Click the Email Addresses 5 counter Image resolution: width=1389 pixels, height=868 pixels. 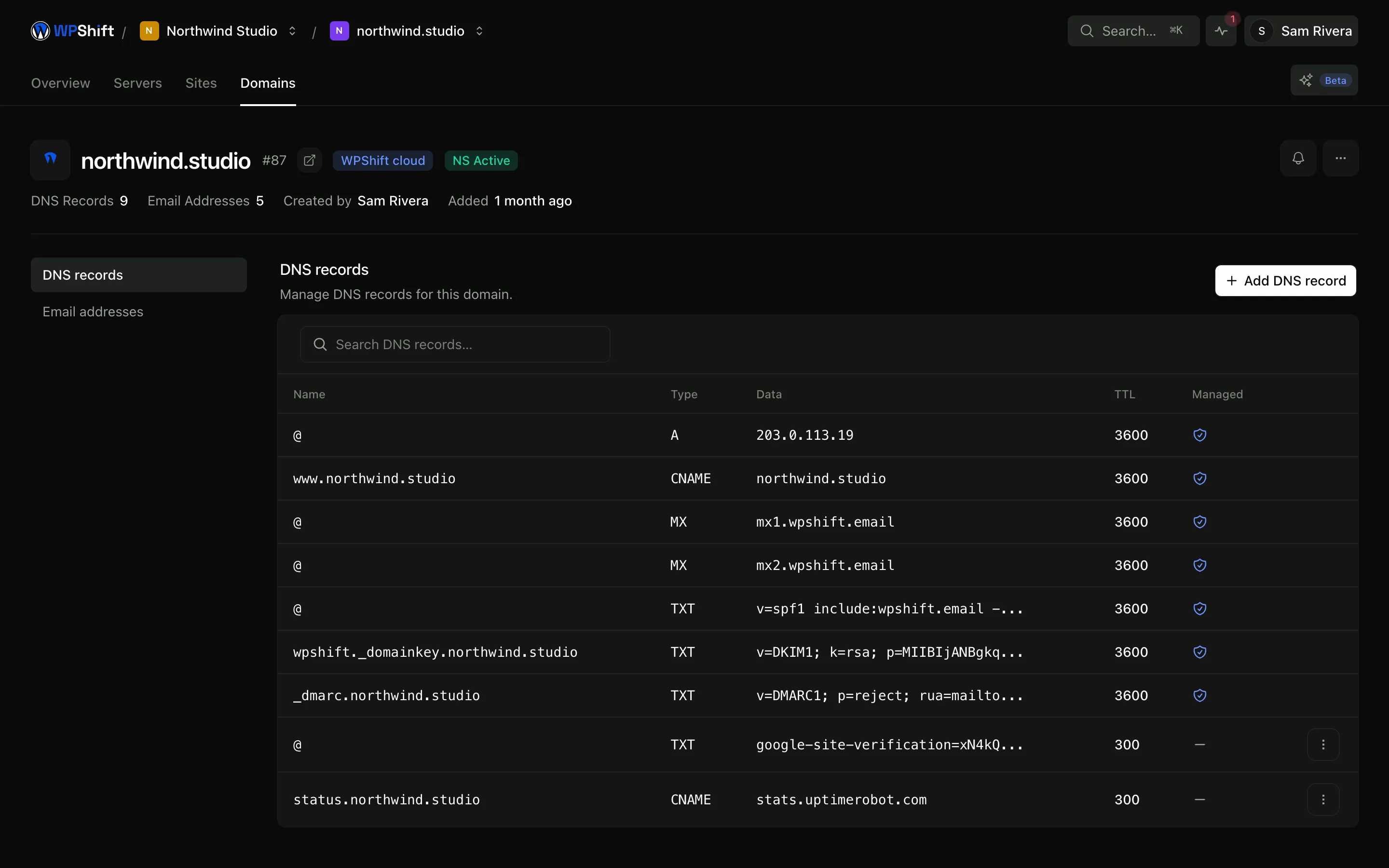[205, 201]
